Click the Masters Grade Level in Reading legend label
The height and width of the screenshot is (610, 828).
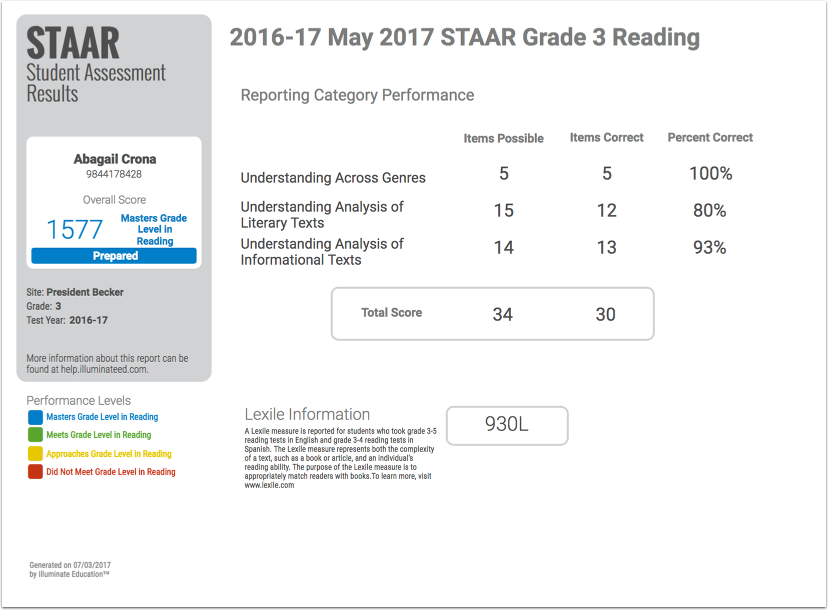[102, 417]
